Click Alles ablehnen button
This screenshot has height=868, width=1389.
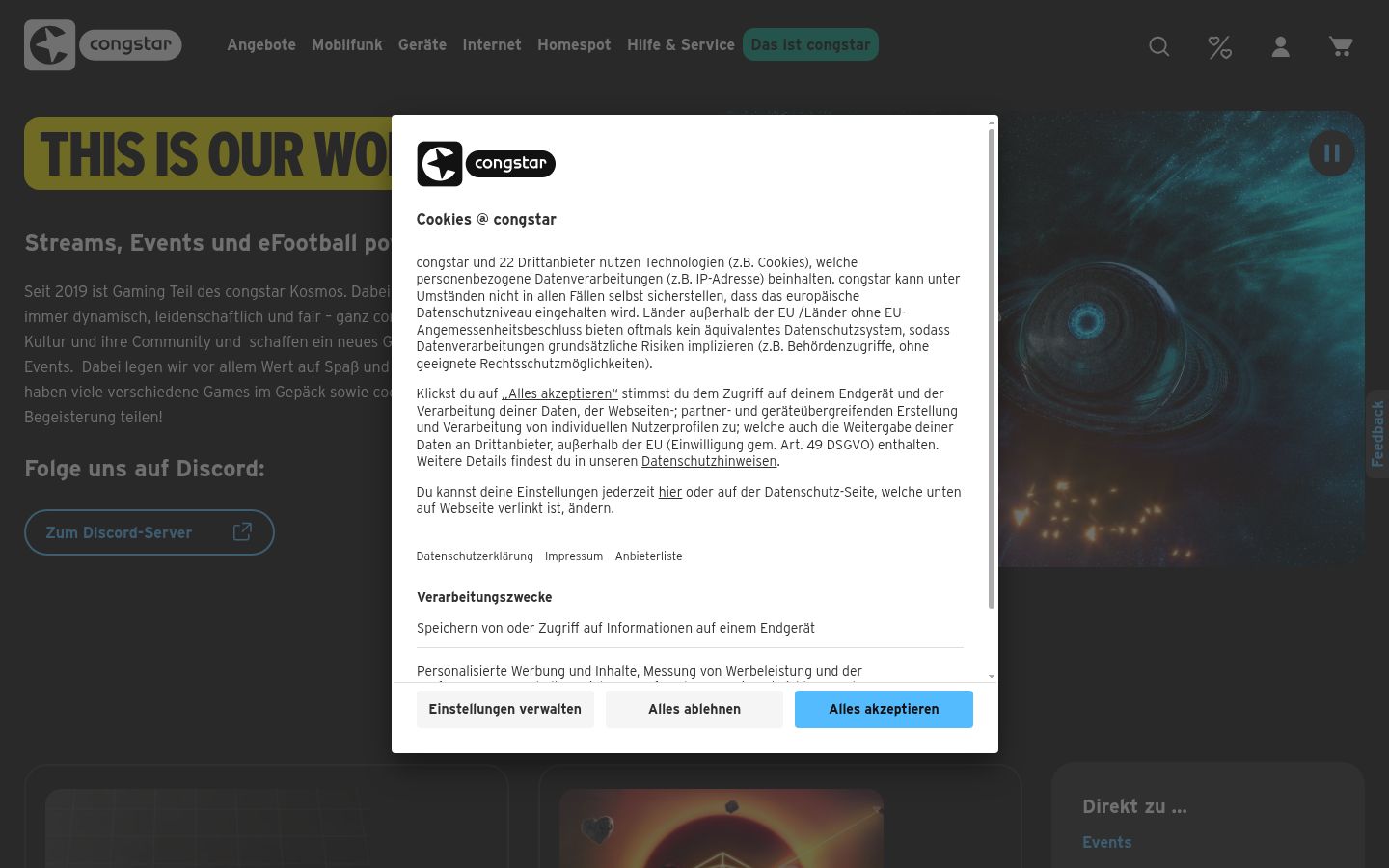point(694,709)
